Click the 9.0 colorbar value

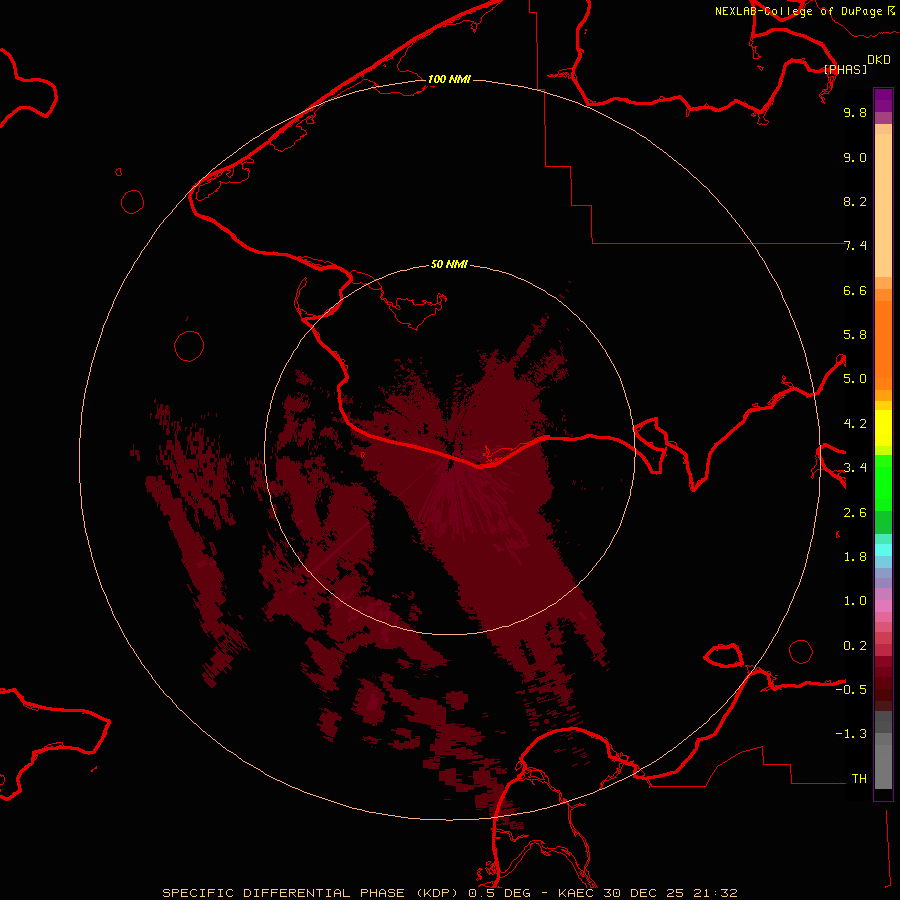click(855, 157)
